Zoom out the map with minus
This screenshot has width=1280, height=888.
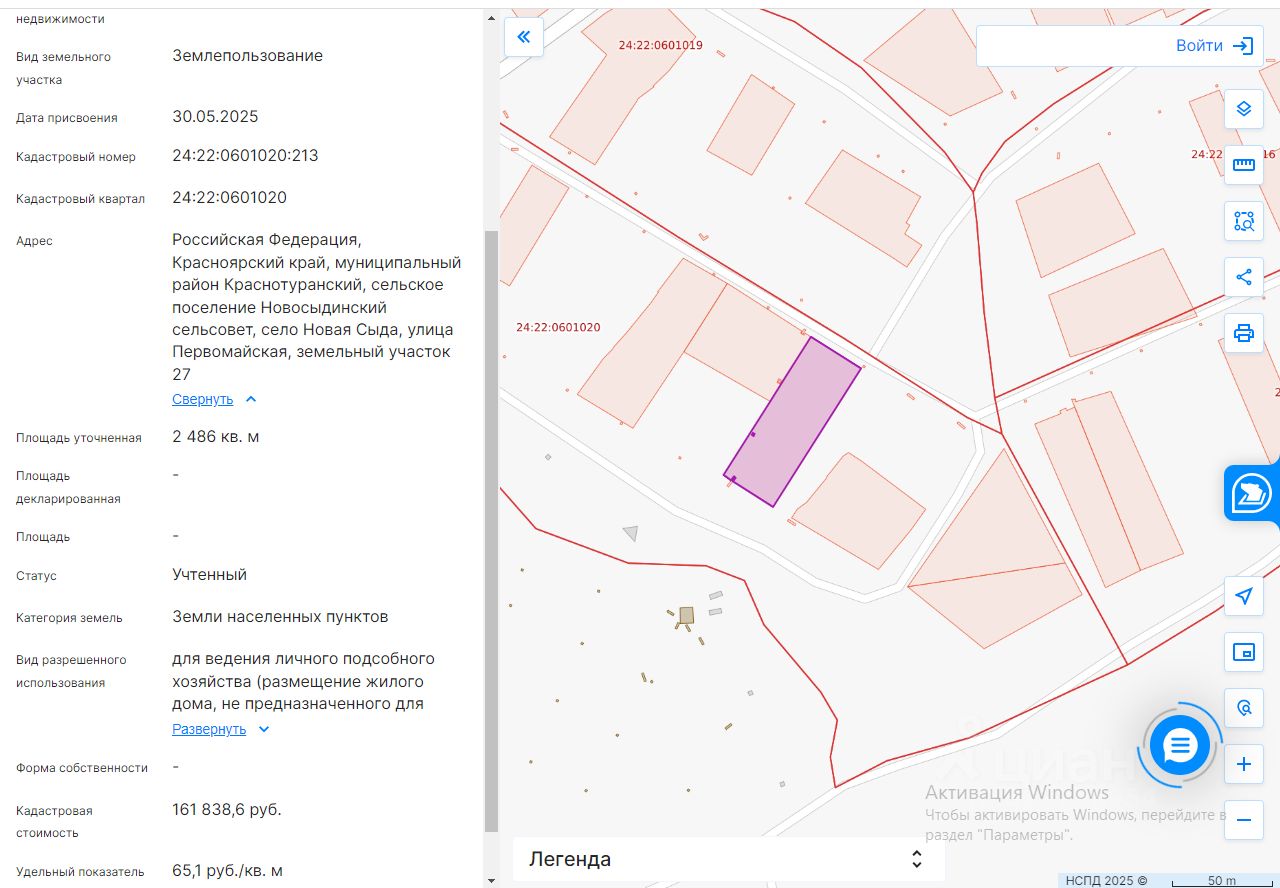point(1243,820)
